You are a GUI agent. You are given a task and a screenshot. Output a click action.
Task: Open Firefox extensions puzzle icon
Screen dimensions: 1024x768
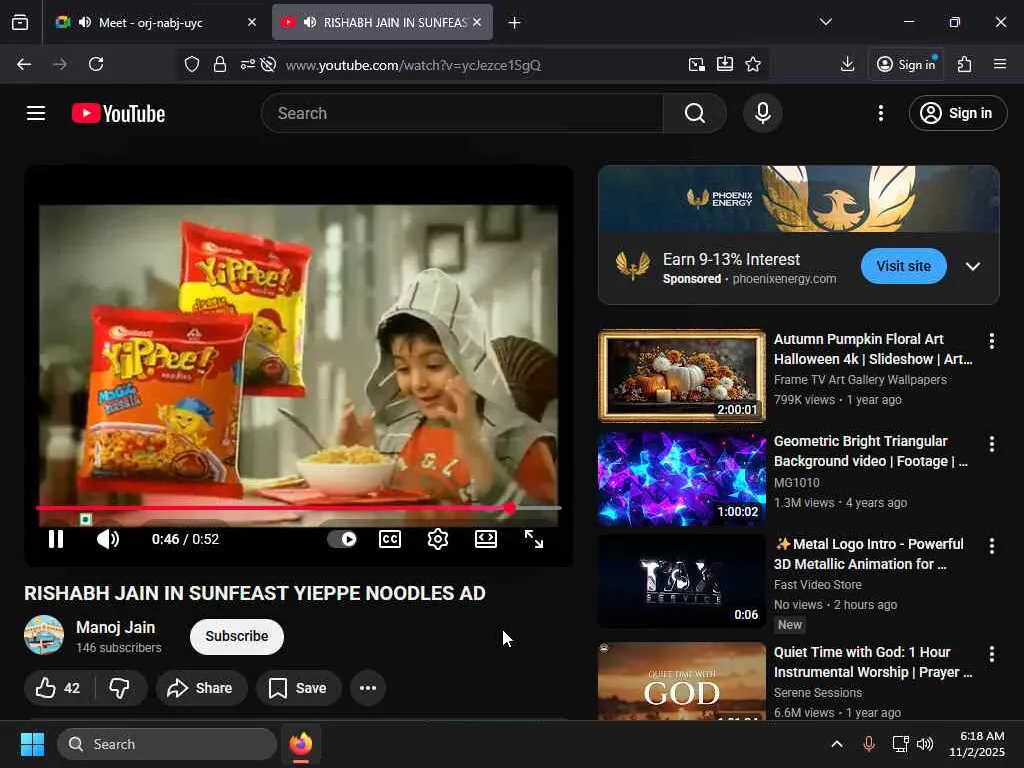pos(965,64)
